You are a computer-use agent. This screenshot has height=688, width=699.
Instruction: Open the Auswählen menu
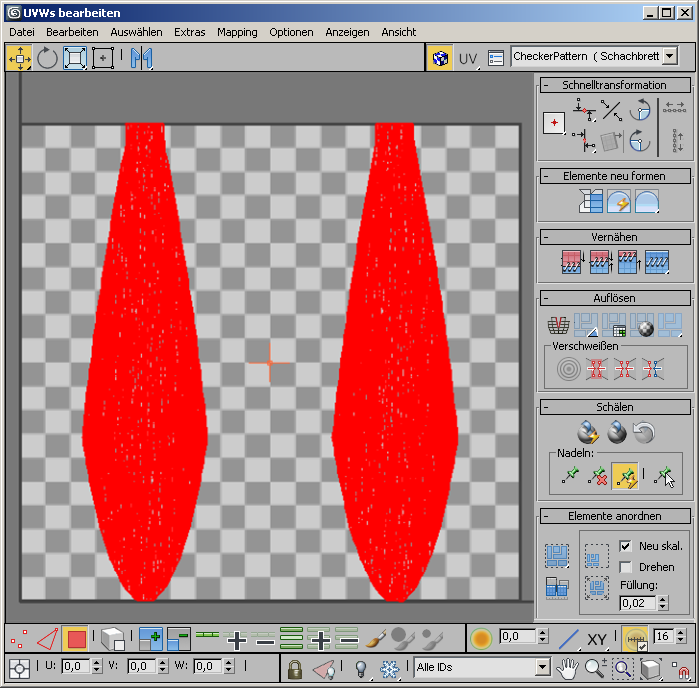pos(136,32)
